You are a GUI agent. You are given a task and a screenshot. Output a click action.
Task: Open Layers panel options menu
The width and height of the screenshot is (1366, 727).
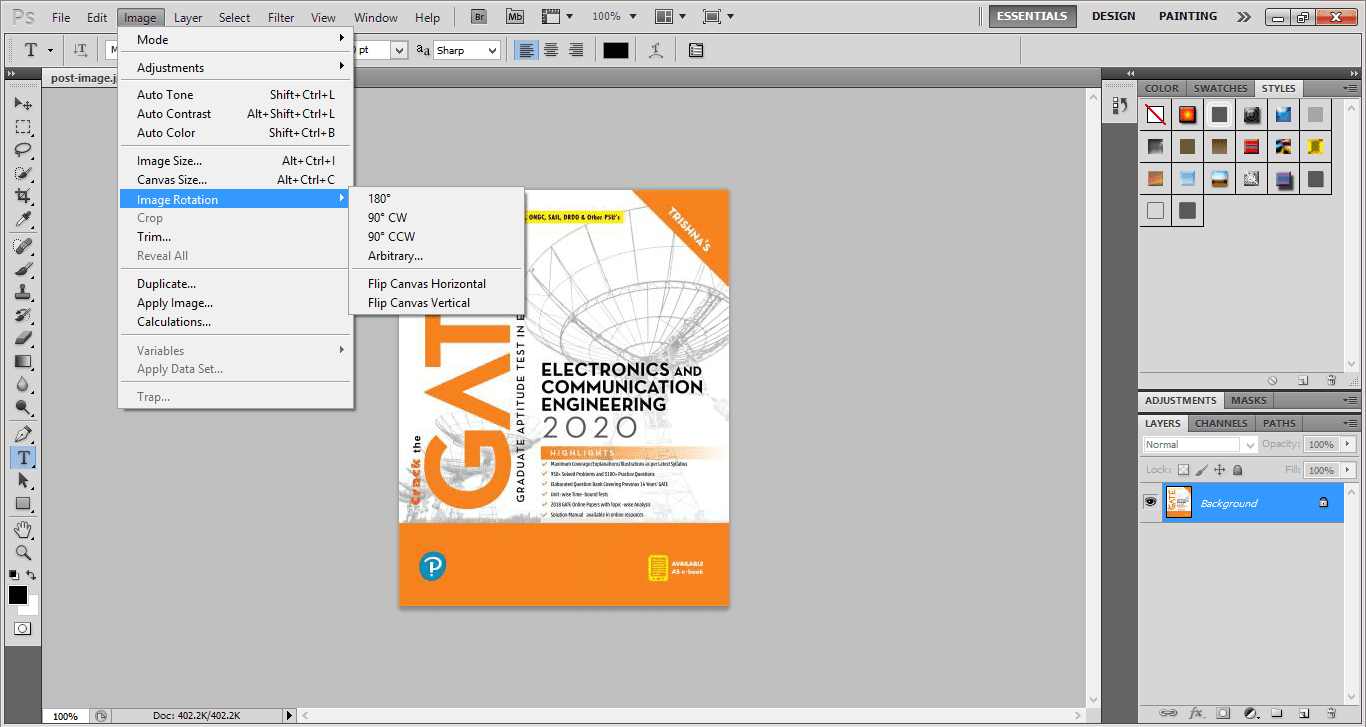click(x=1350, y=424)
